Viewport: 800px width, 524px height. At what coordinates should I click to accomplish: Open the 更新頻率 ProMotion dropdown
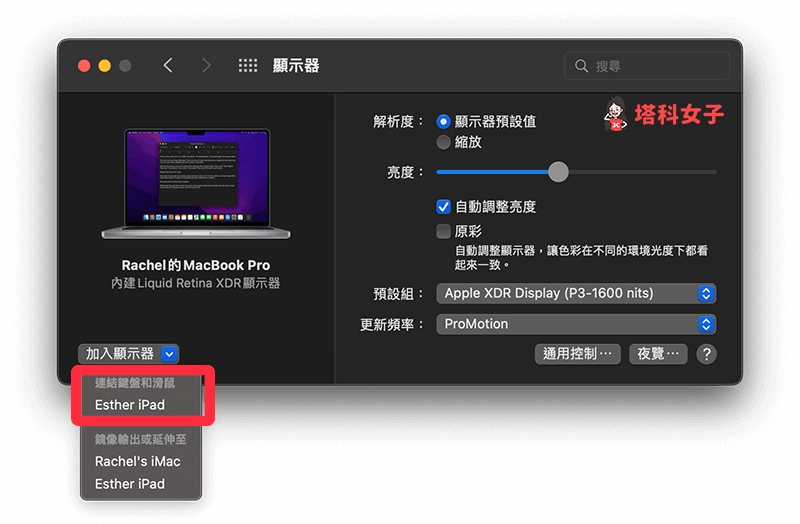(576, 324)
